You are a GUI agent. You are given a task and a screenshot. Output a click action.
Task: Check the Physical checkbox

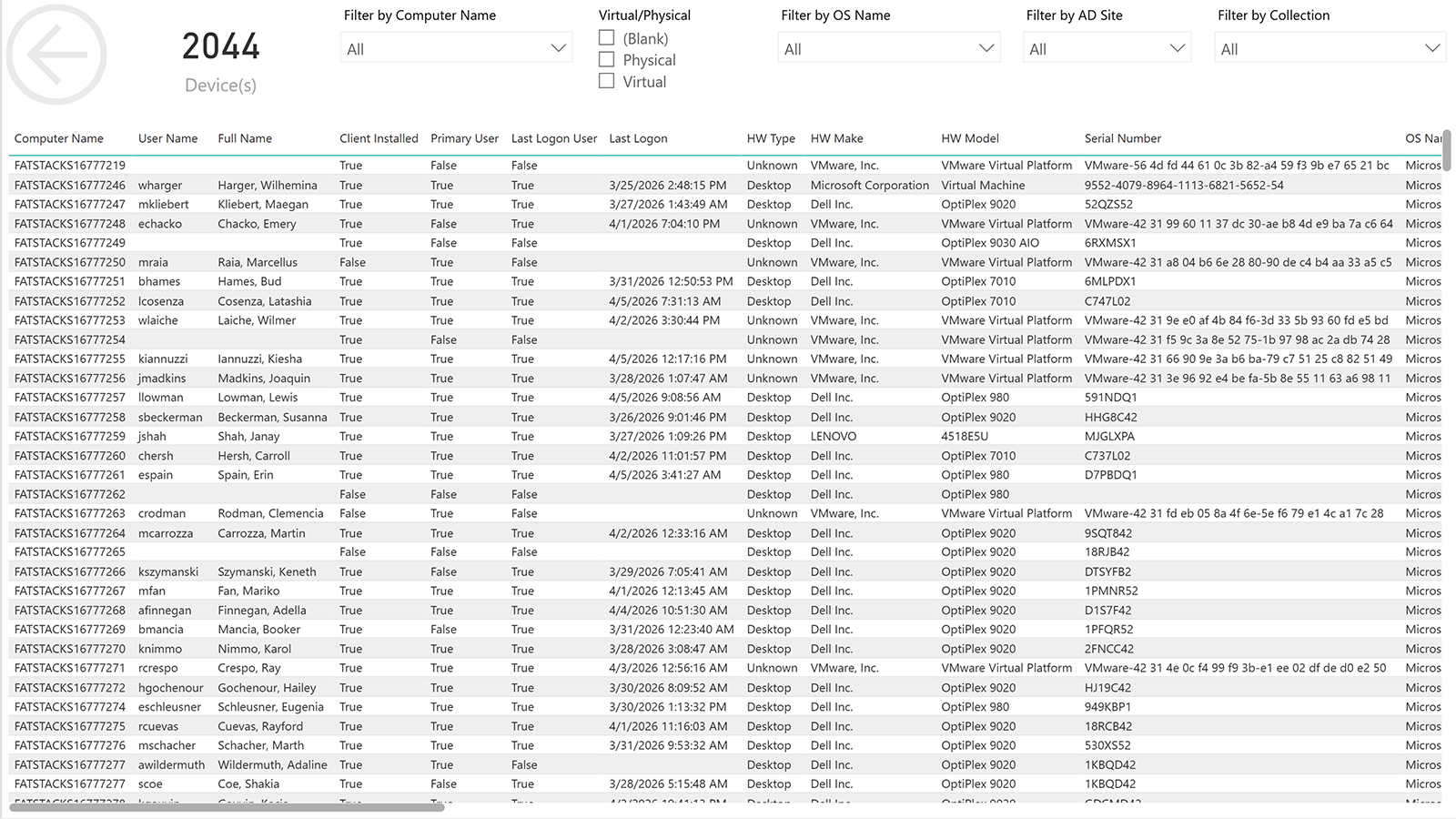(607, 59)
